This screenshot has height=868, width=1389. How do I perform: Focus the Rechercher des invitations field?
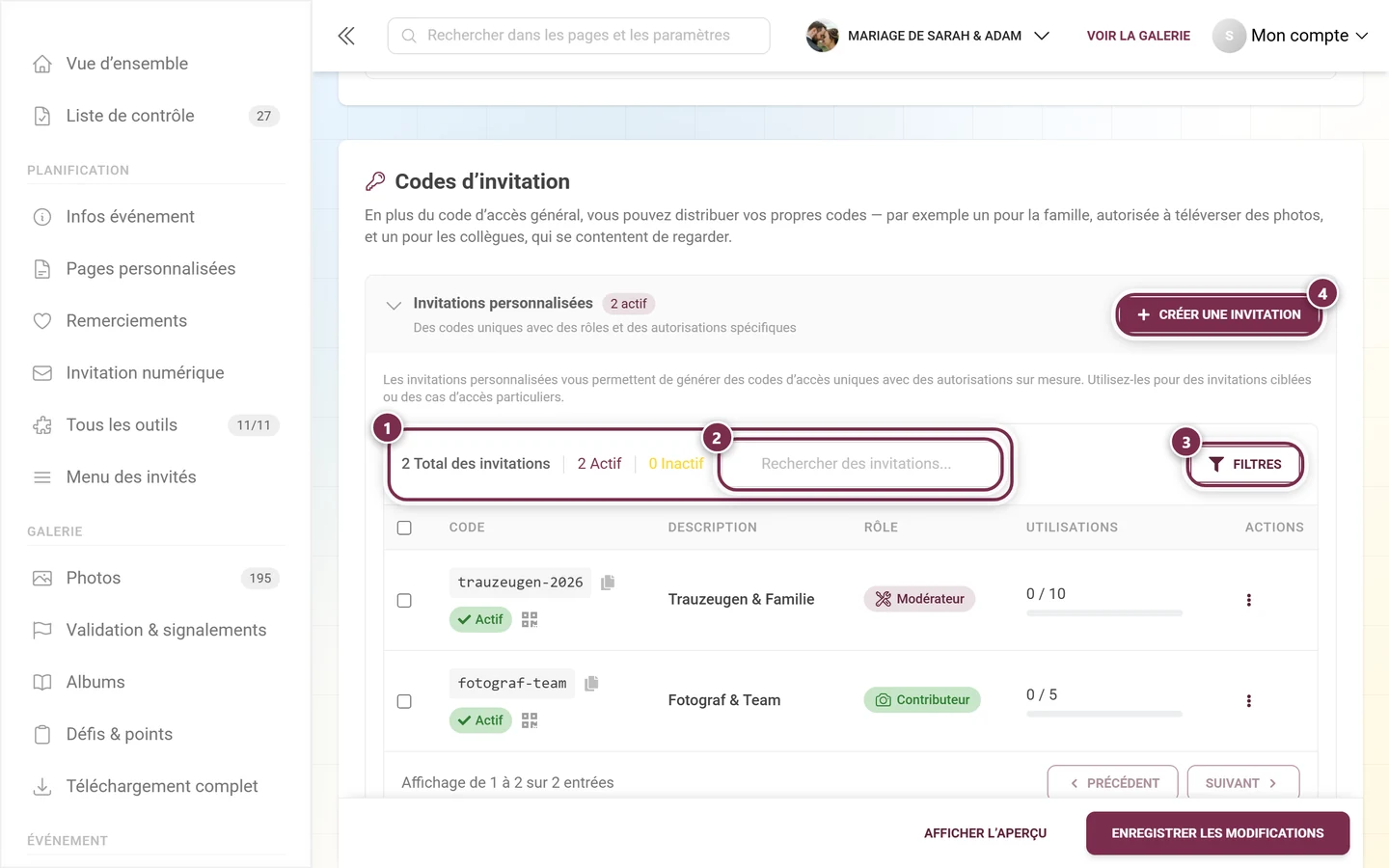861,464
